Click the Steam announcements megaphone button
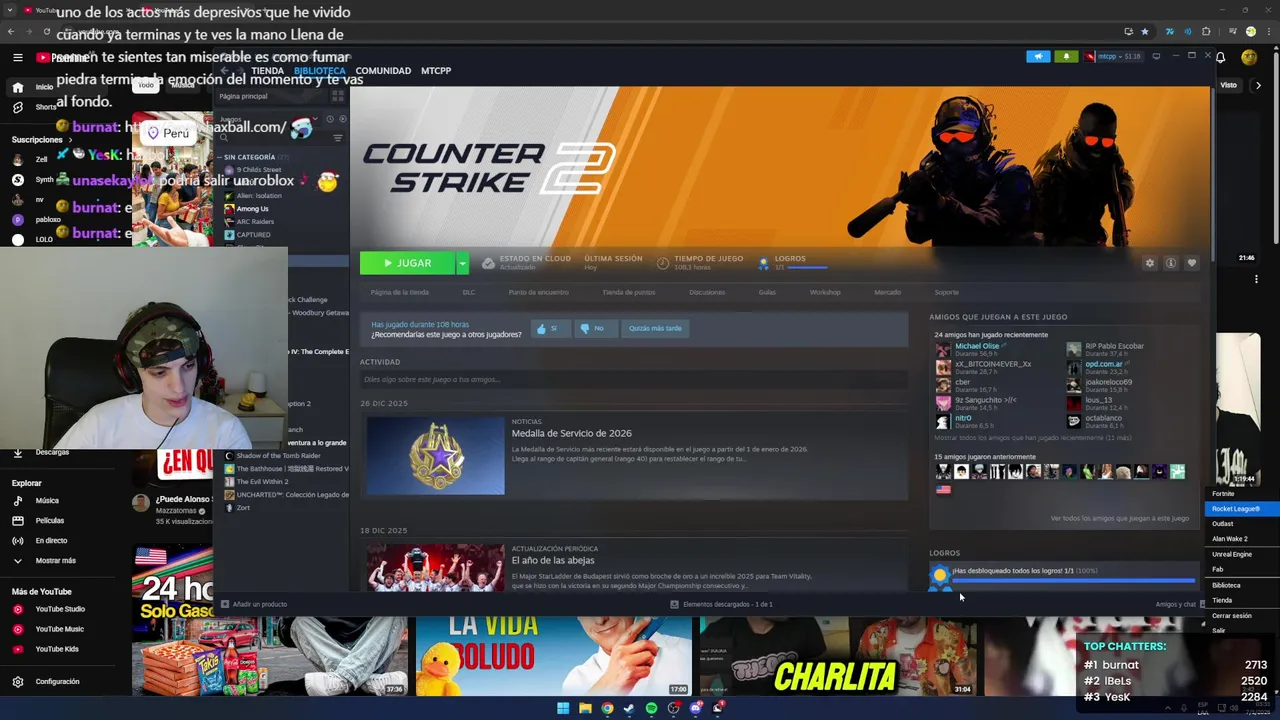The width and height of the screenshot is (1280, 720). click(1038, 56)
